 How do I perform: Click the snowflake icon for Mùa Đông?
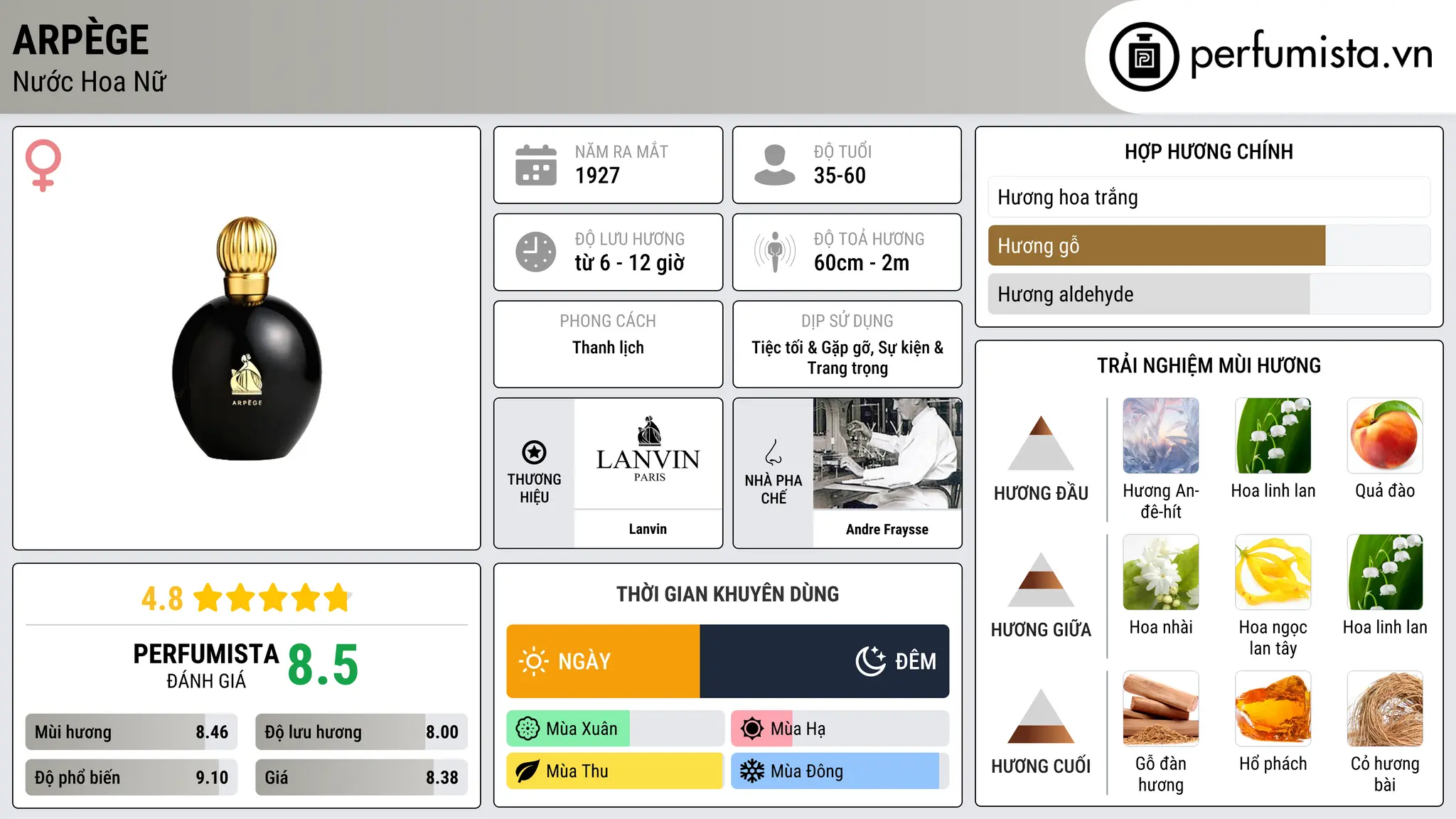[752, 771]
